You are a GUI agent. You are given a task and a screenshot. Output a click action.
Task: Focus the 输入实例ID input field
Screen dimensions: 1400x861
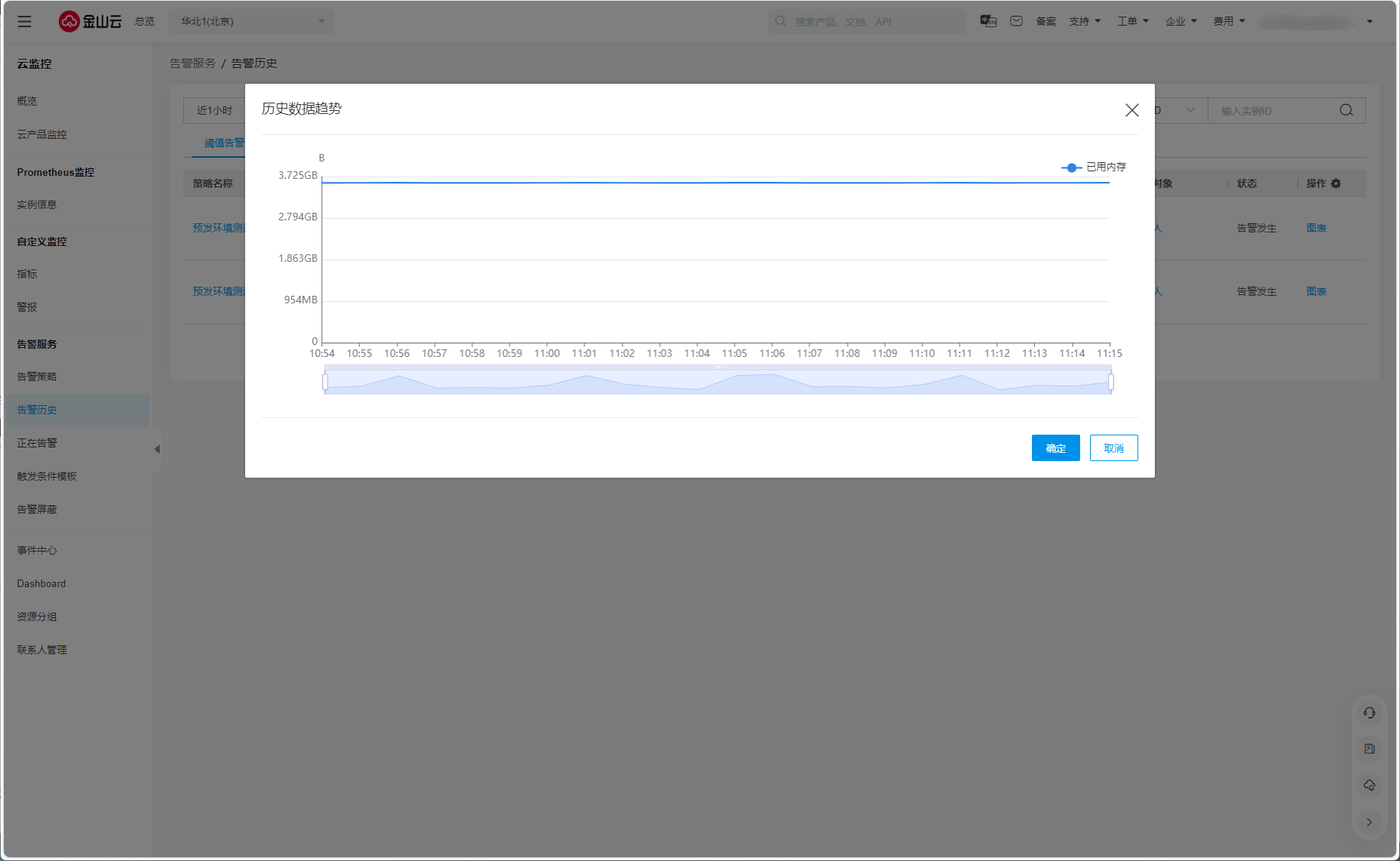click(x=1275, y=110)
